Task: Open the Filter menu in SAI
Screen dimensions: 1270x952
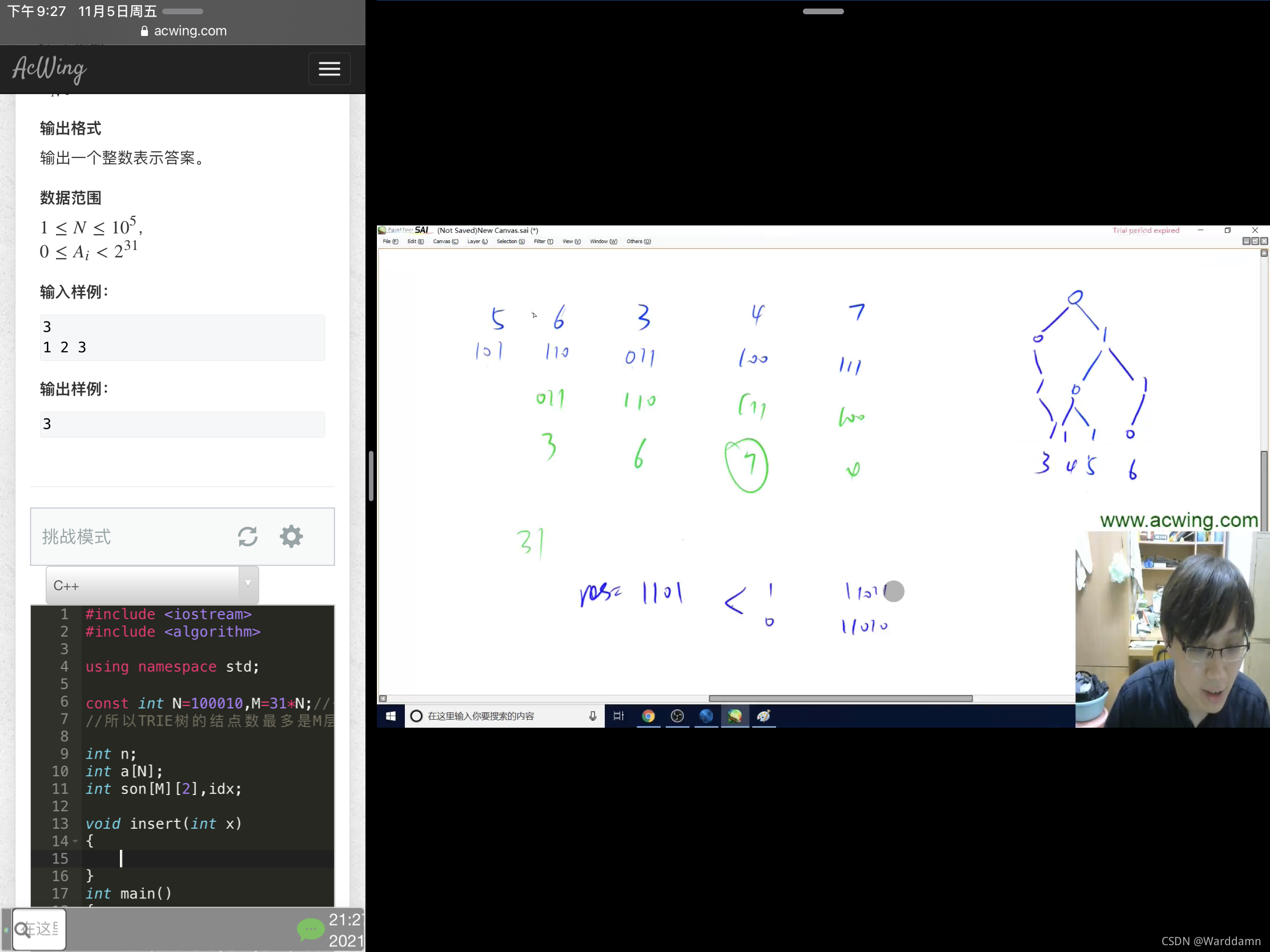Action: [x=543, y=241]
